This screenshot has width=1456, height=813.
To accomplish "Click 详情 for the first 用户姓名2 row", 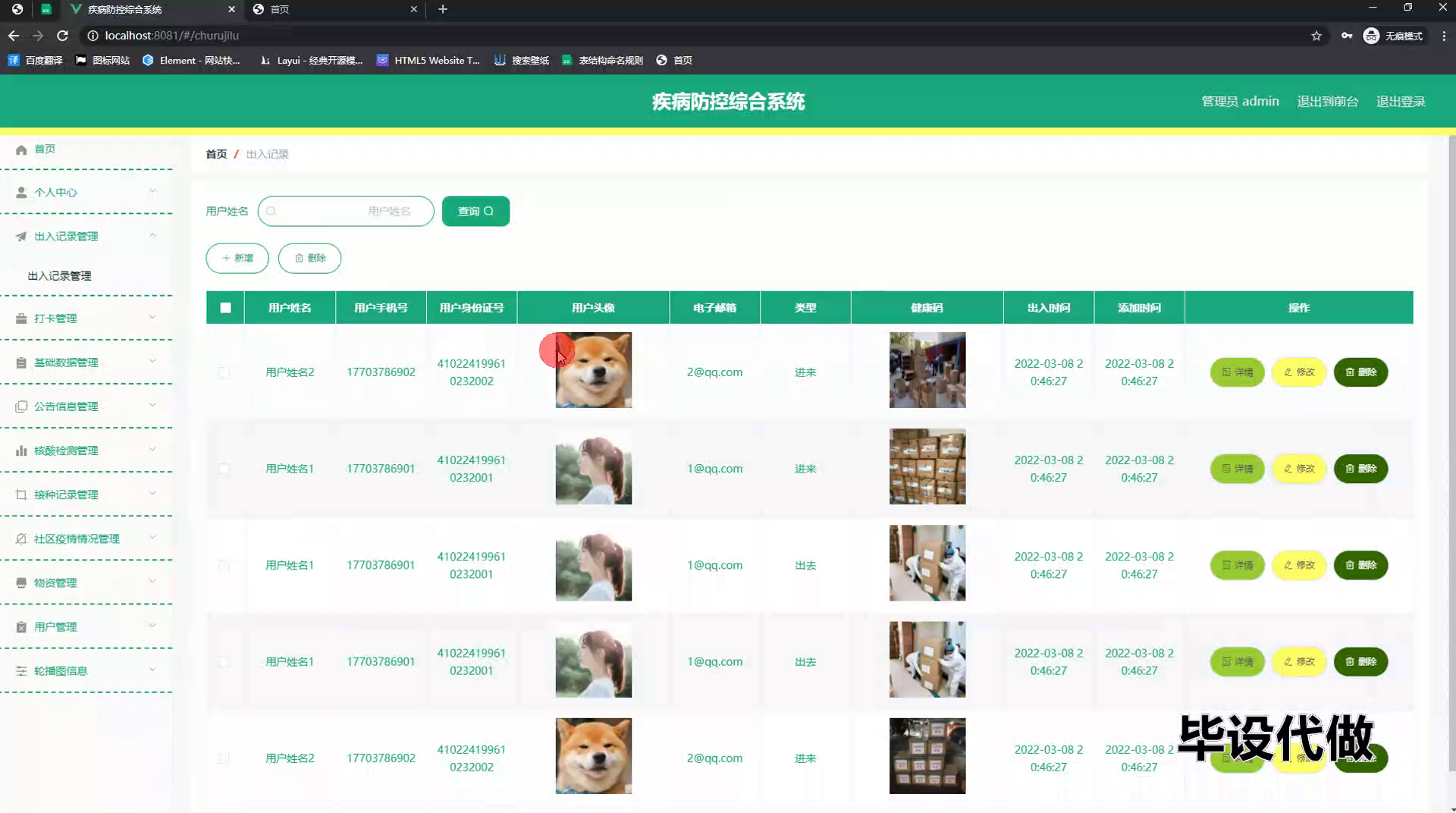I will pyautogui.click(x=1237, y=372).
